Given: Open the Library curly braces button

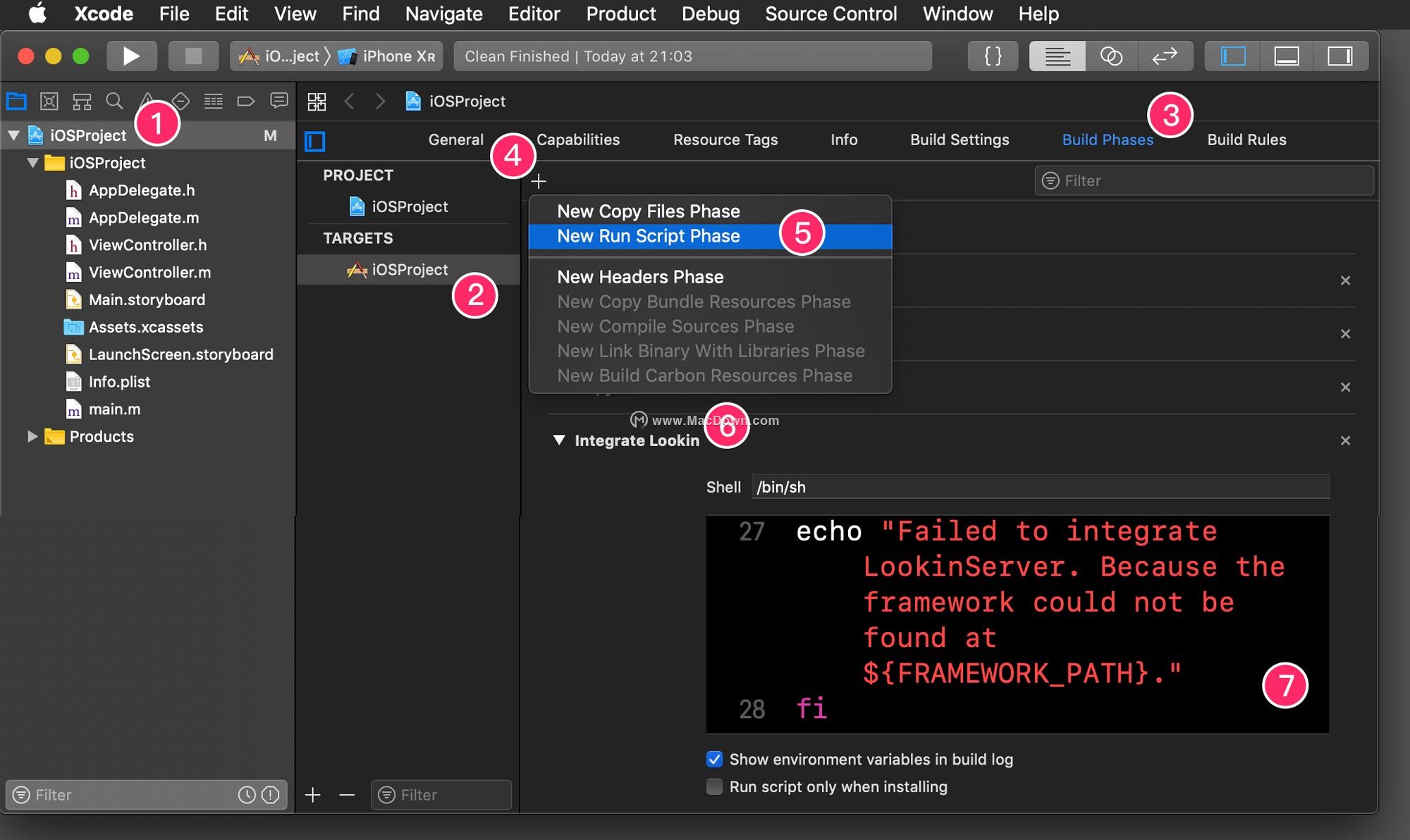Looking at the screenshot, I should point(993,56).
